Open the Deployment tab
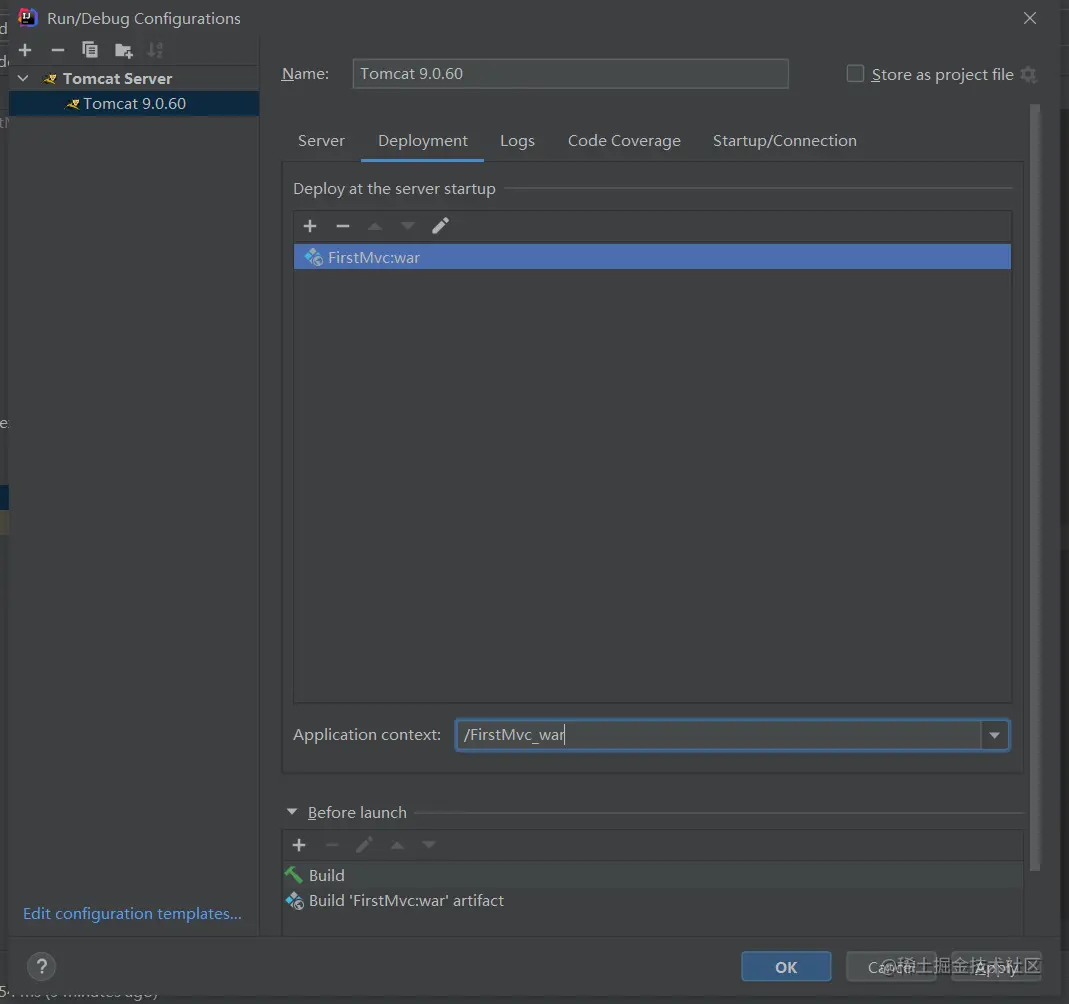The height and width of the screenshot is (1004, 1069). 423,140
